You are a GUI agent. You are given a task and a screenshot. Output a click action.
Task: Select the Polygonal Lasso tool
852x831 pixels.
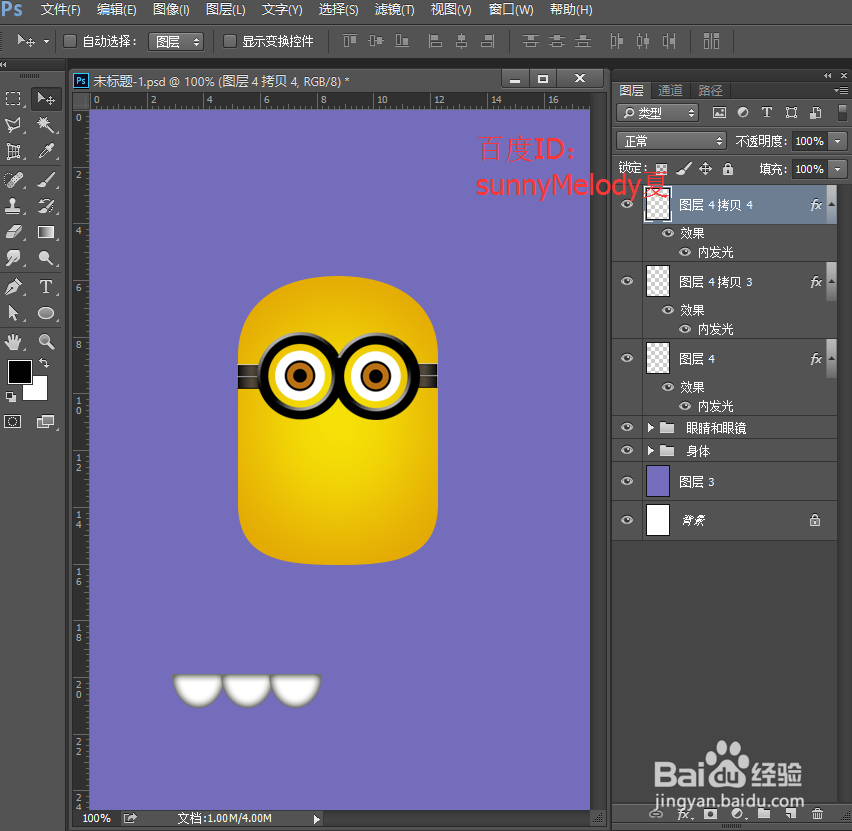click(13, 125)
